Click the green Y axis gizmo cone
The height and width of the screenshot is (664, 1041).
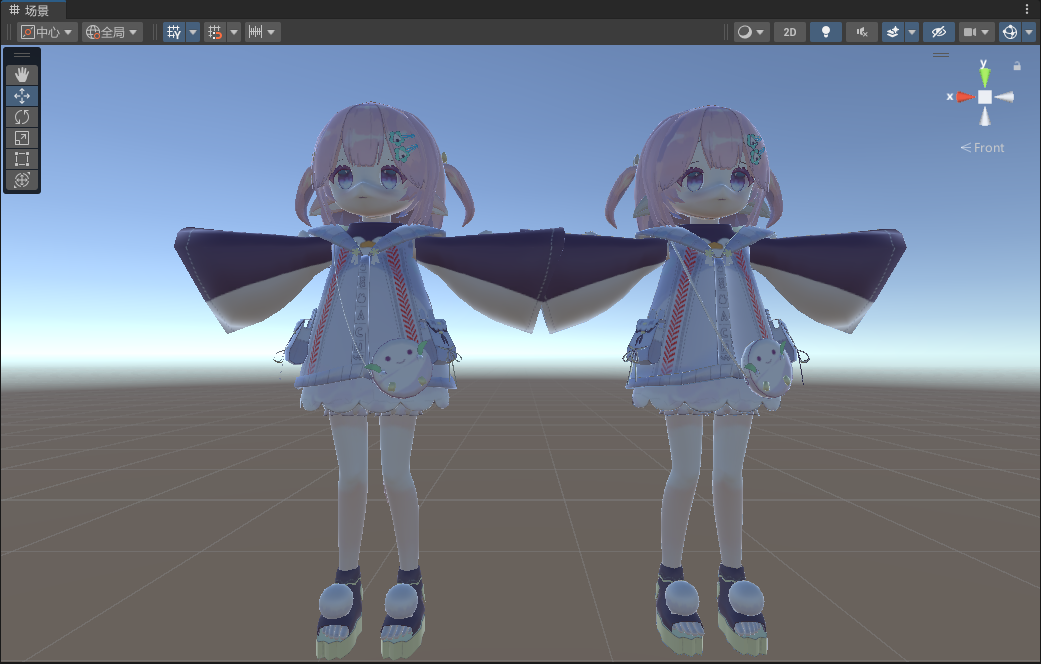tap(984, 75)
